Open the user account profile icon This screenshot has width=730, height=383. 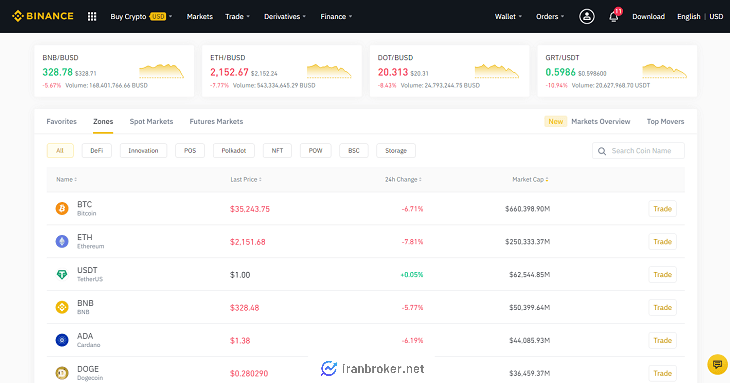pyautogui.click(x=587, y=16)
